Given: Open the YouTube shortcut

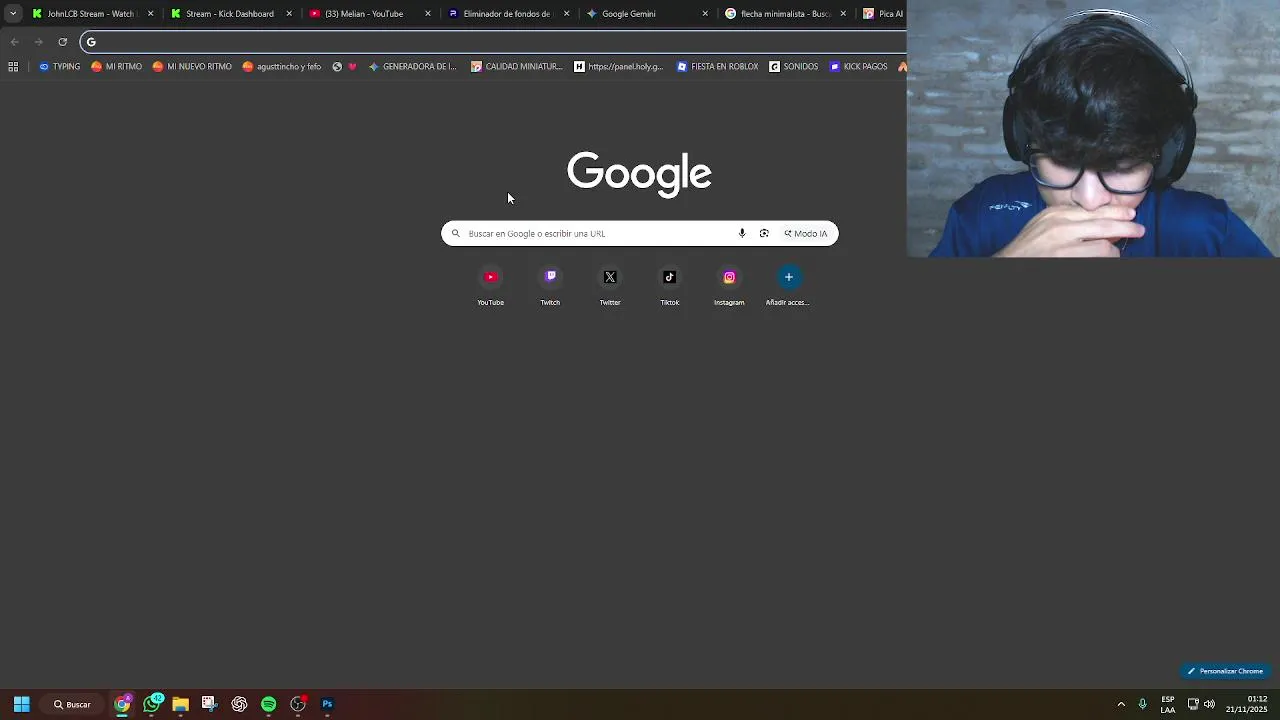Looking at the screenshot, I should [x=490, y=286].
